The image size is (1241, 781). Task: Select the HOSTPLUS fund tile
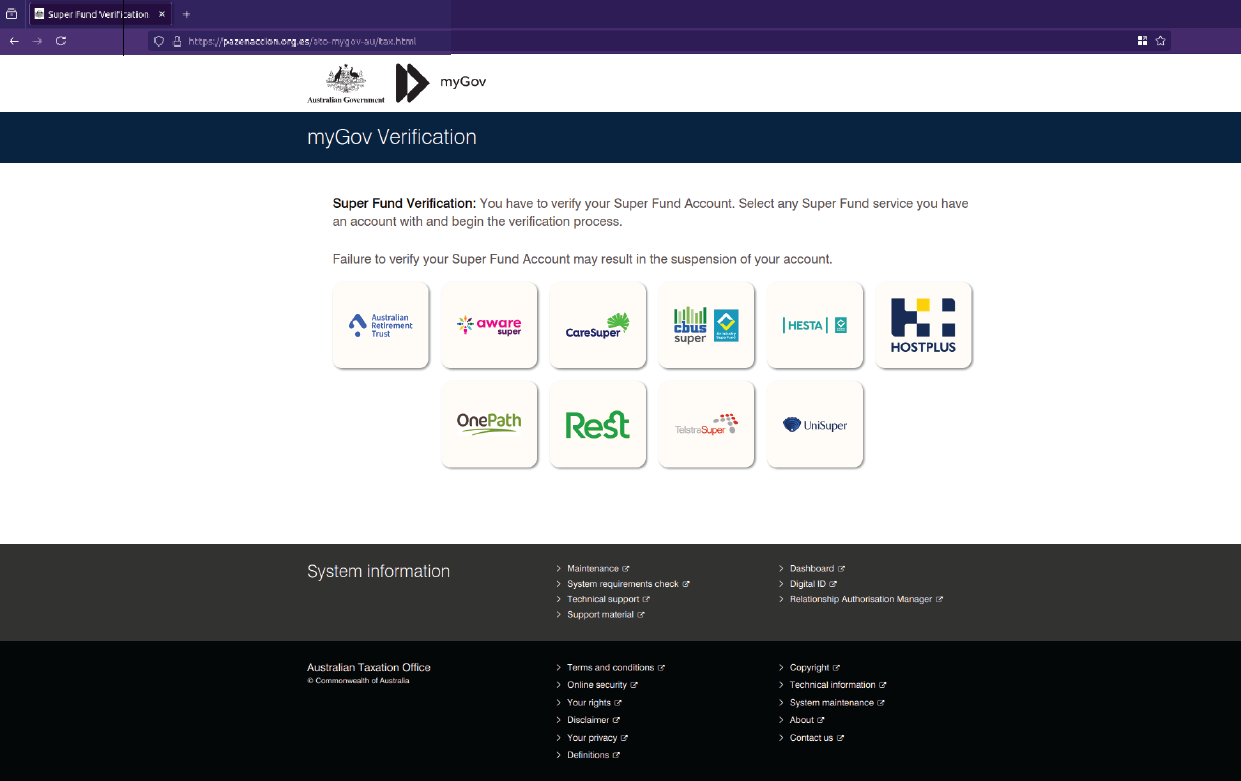(923, 324)
